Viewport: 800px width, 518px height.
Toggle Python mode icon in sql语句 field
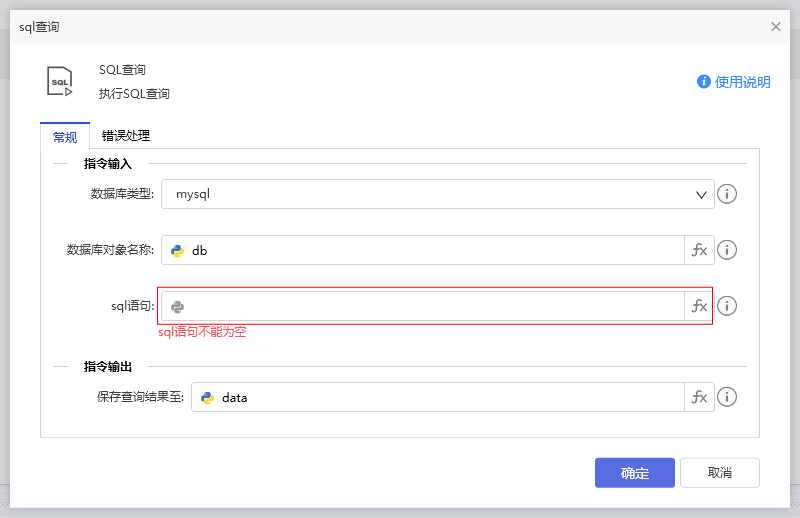[x=178, y=306]
